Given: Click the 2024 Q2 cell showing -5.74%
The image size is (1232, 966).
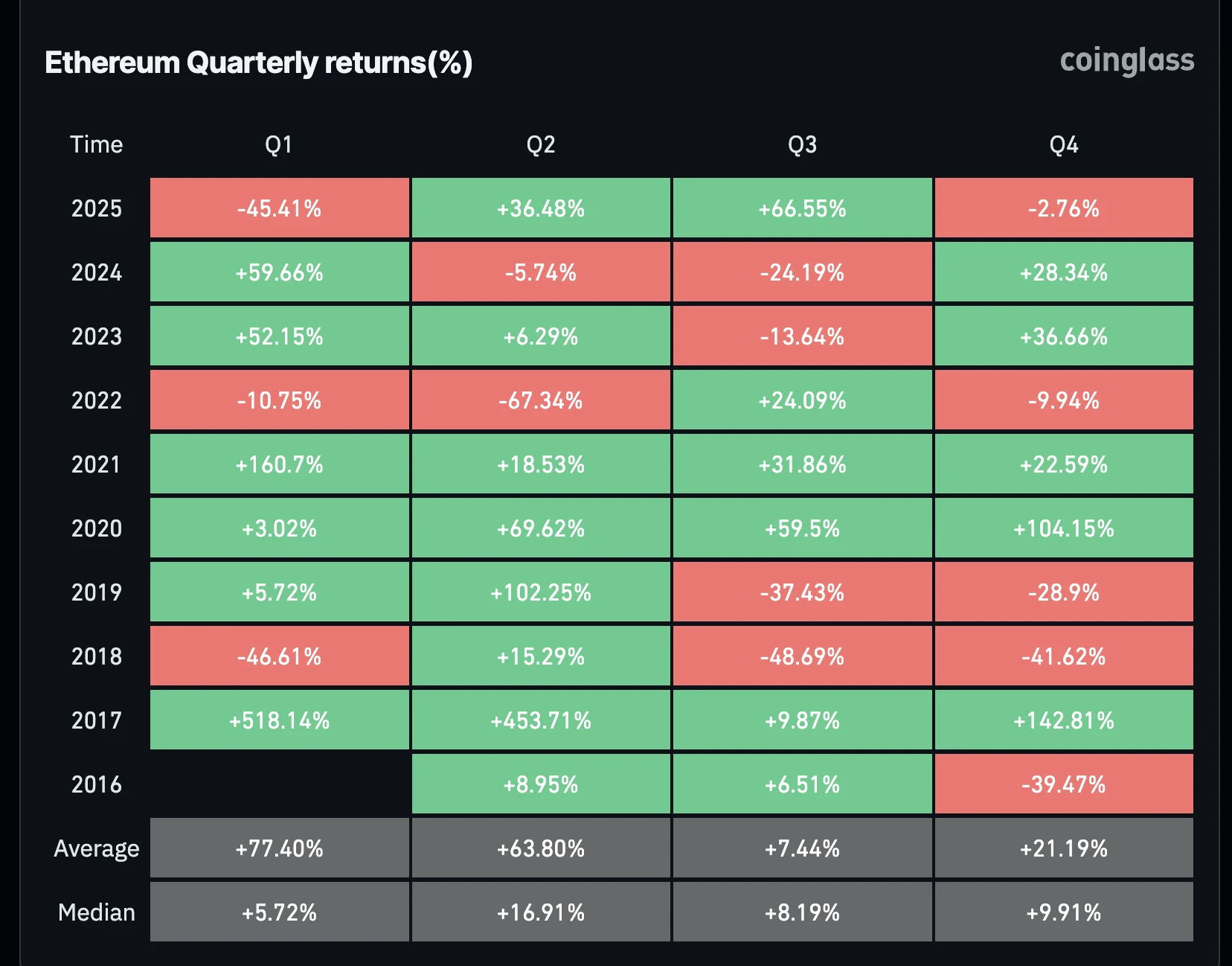Looking at the screenshot, I should tap(541, 272).
